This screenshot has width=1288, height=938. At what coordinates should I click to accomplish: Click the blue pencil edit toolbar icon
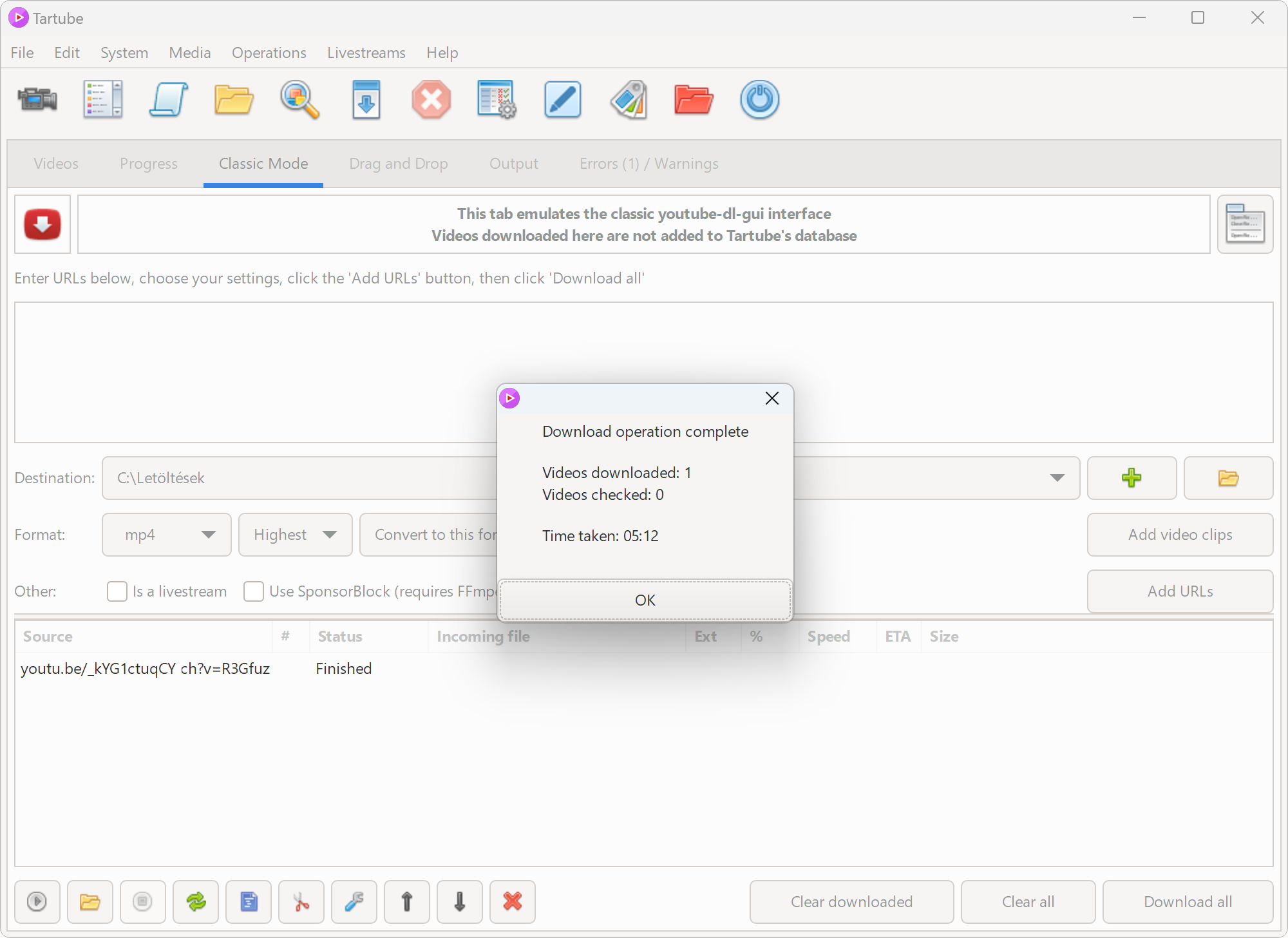563,100
